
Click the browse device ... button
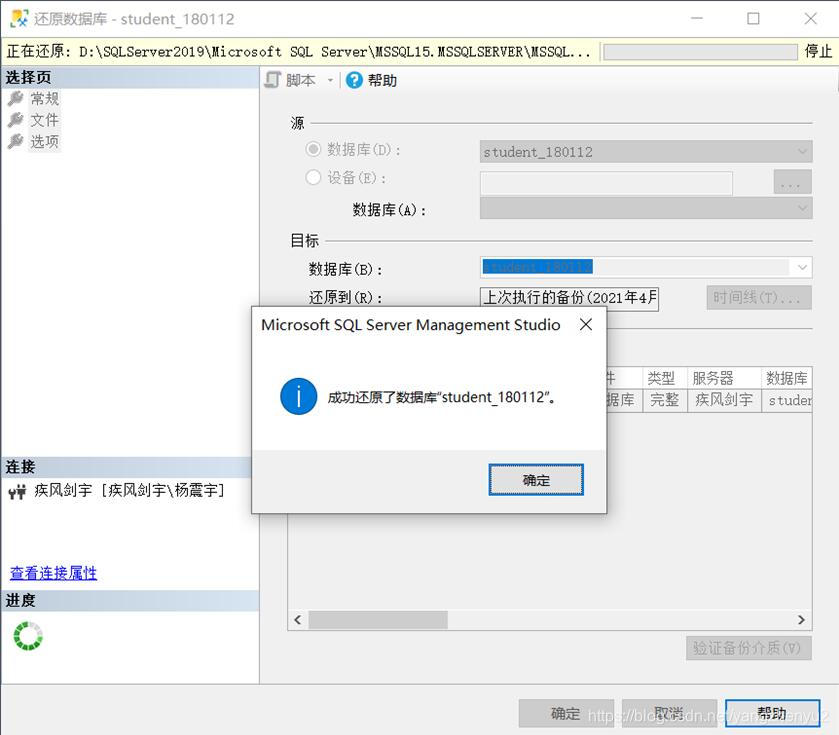pyautogui.click(x=792, y=182)
